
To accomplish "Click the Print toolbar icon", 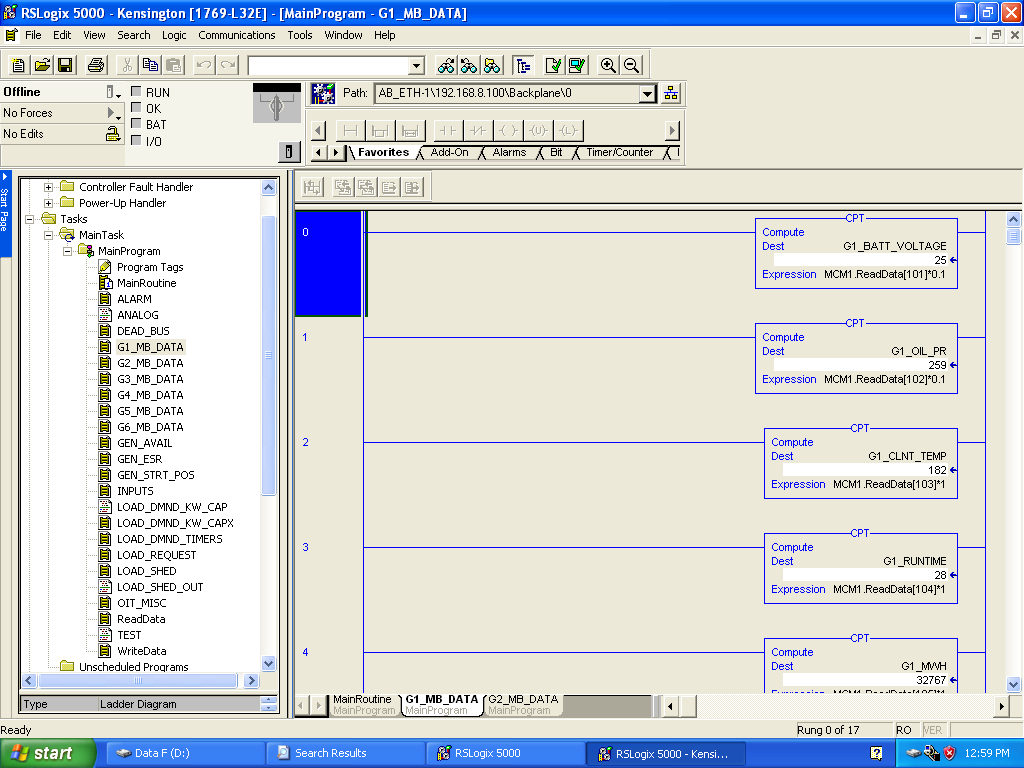I will 96,65.
